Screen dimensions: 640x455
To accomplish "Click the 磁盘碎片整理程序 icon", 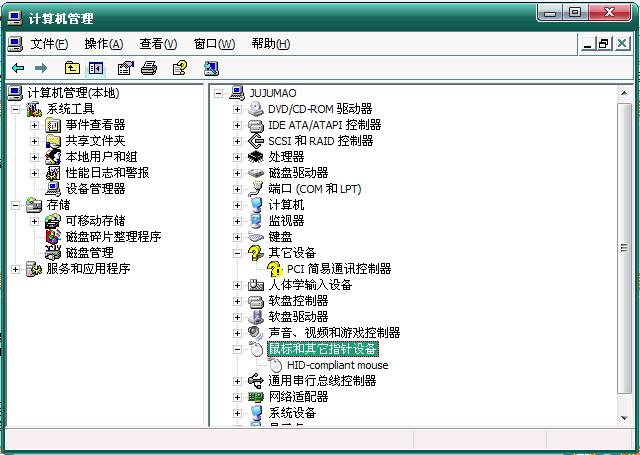I will (x=53, y=237).
